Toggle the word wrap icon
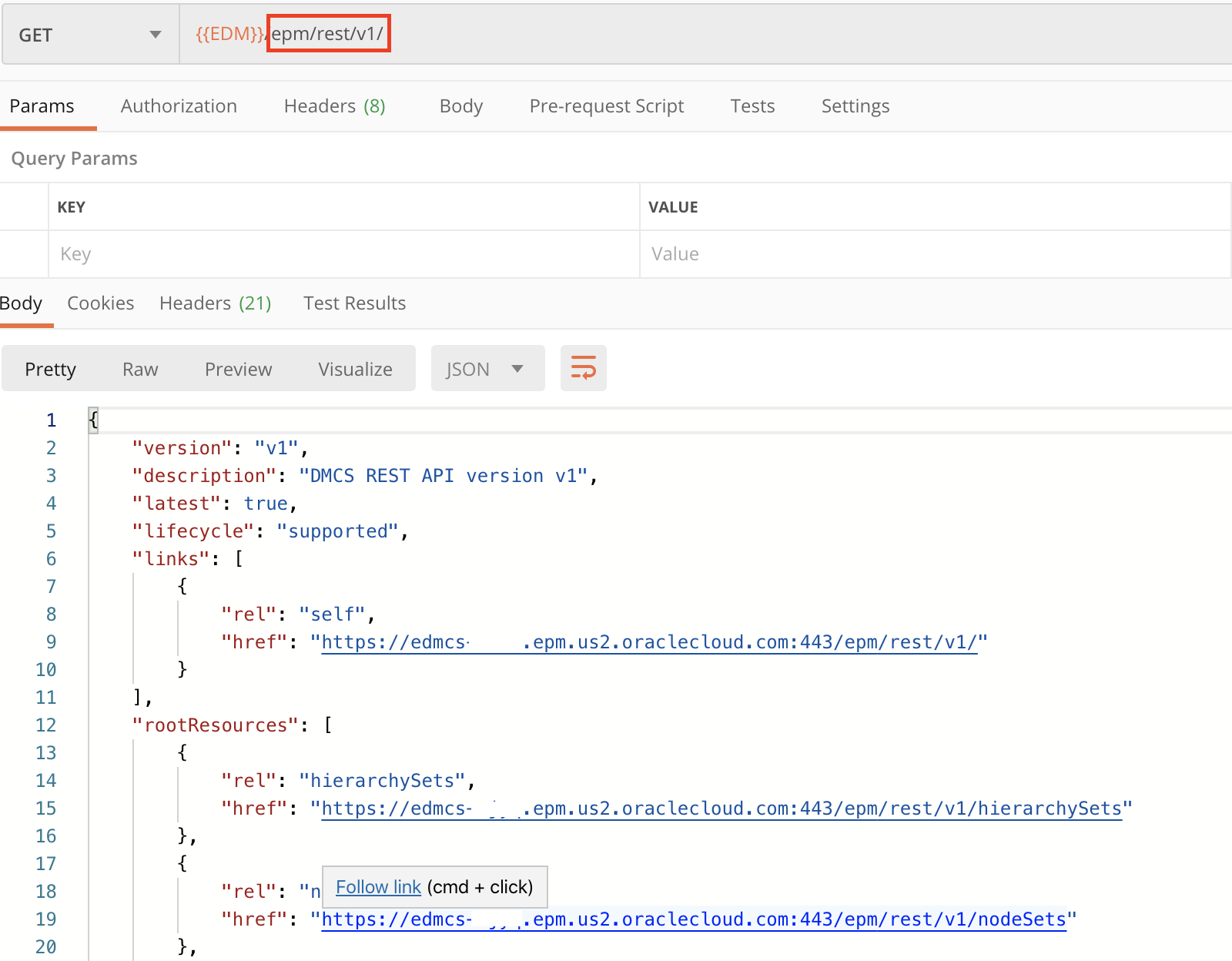This screenshot has width=1232, height=961. pyautogui.click(x=583, y=368)
